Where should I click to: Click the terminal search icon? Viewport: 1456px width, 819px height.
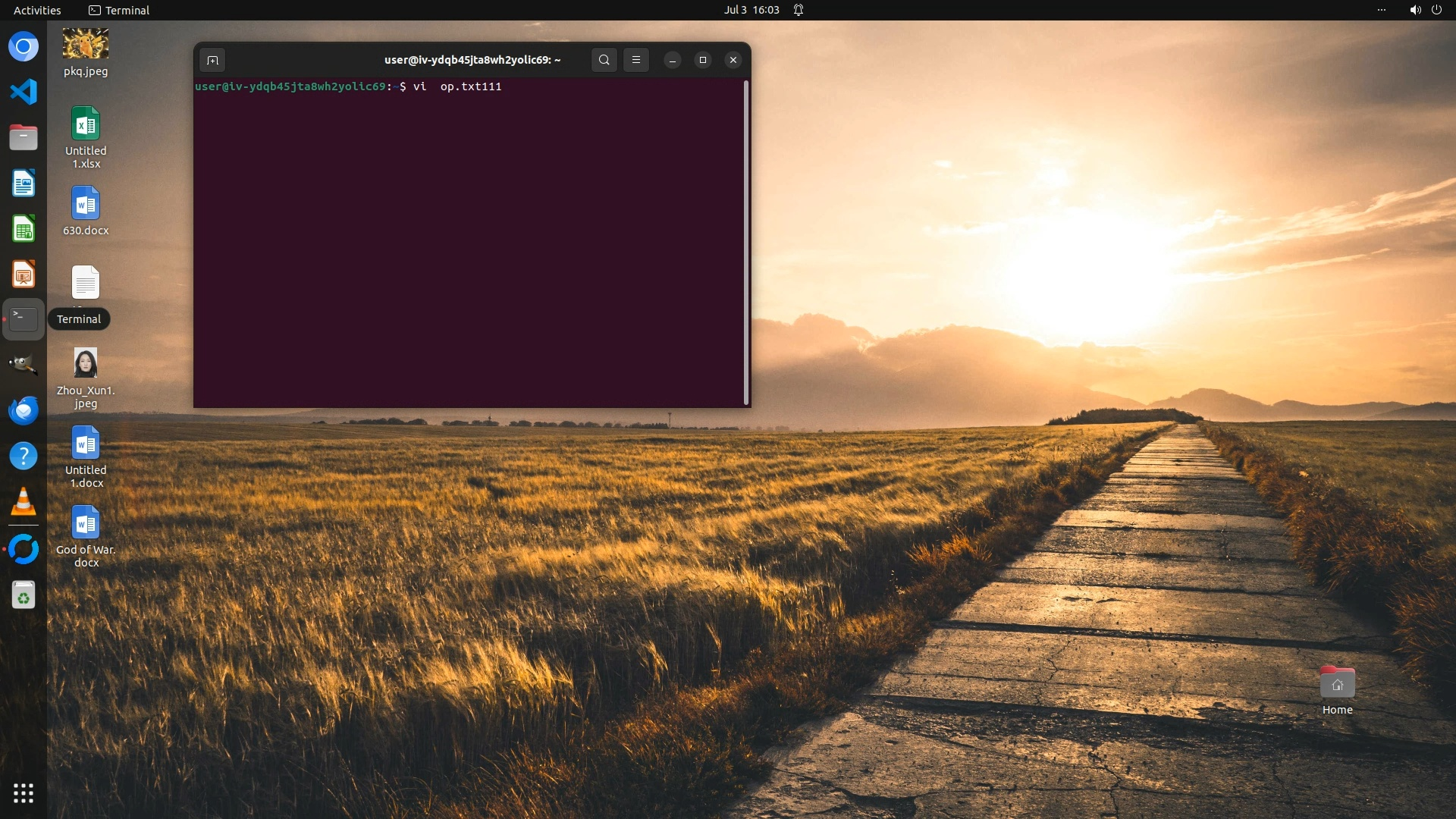click(604, 60)
